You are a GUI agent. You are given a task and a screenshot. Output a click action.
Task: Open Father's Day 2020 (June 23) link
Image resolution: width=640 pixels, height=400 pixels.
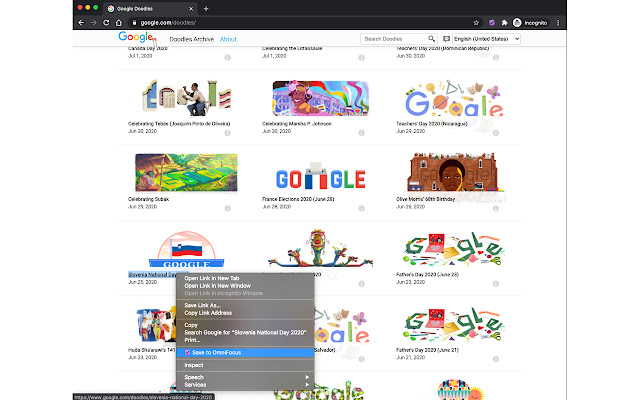pos(427,275)
